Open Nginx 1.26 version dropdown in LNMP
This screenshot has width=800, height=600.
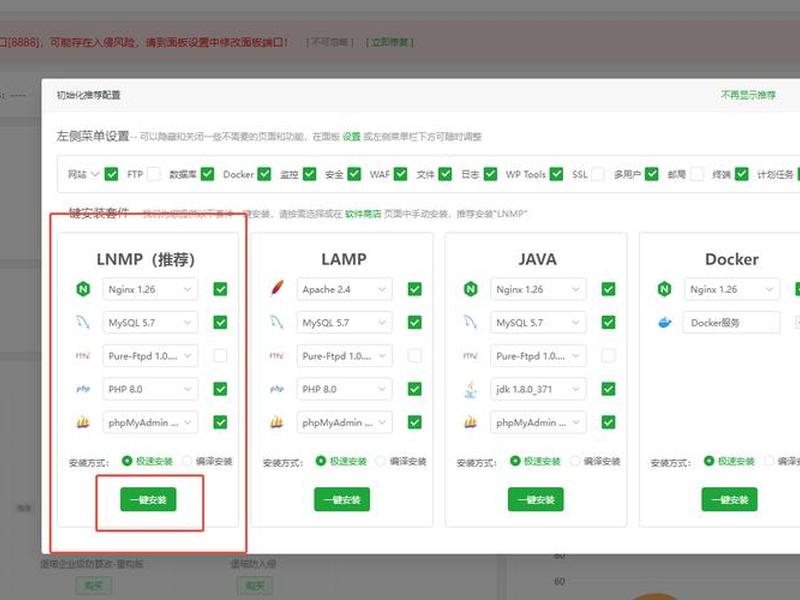coord(150,289)
